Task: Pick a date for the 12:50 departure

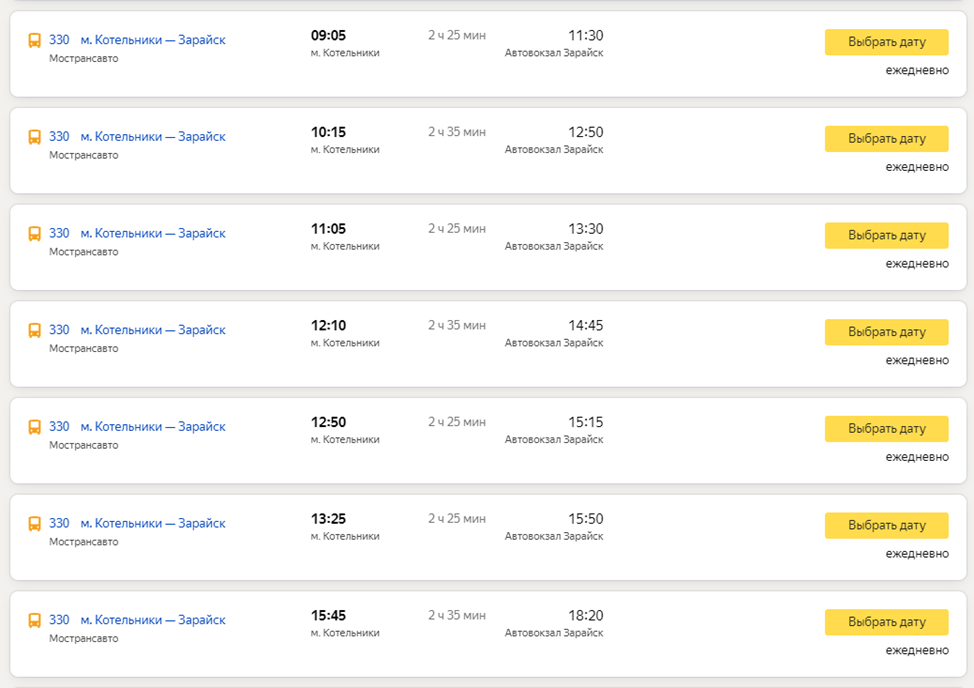Action: click(x=886, y=429)
